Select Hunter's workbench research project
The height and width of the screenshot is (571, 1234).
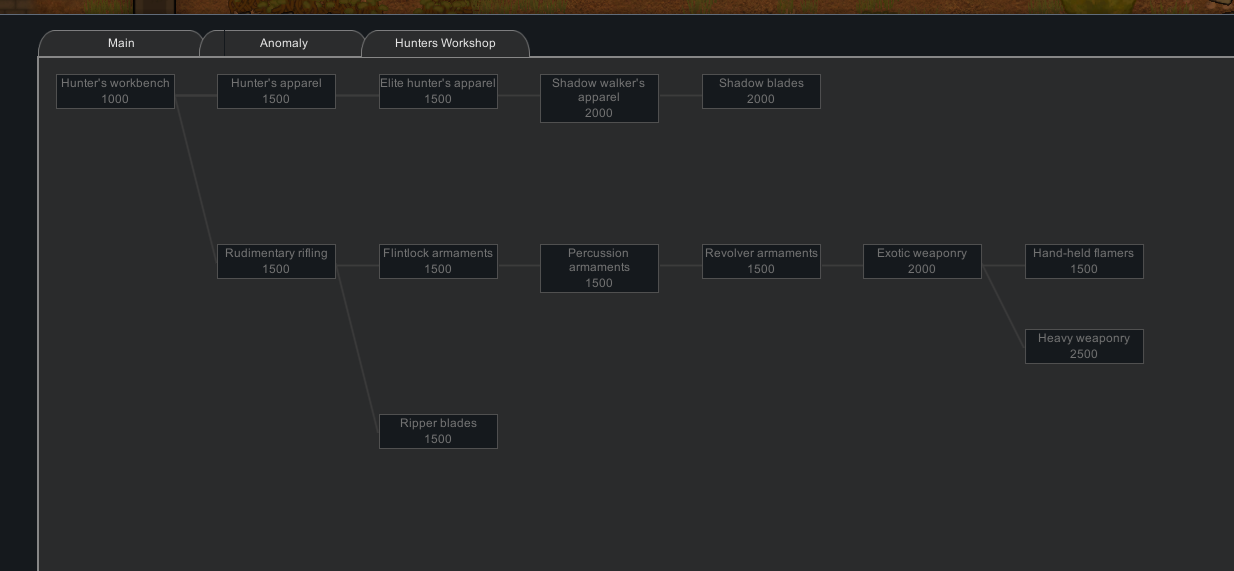click(x=115, y=91)
